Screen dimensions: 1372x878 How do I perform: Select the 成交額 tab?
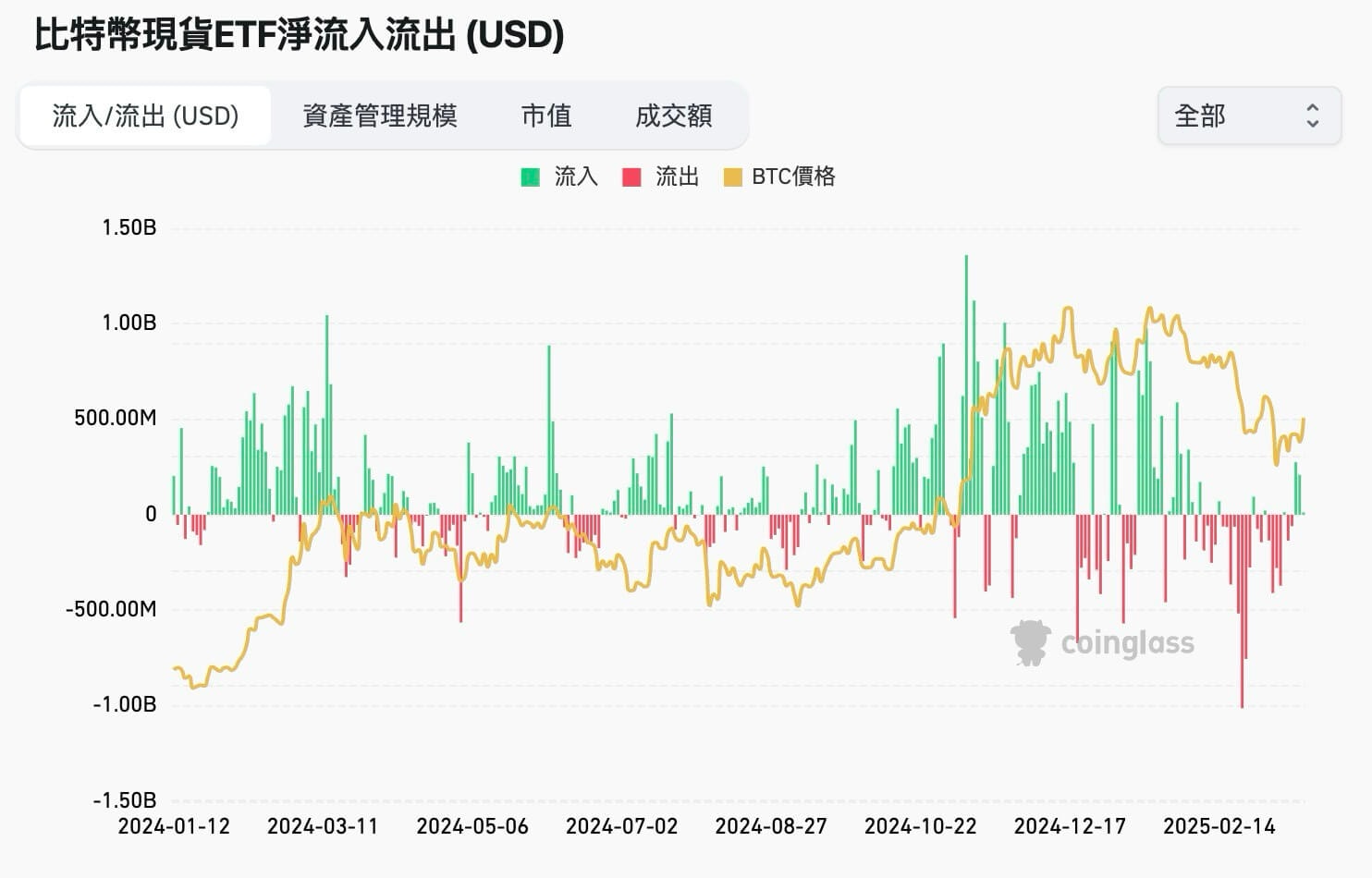coord(674,116)
